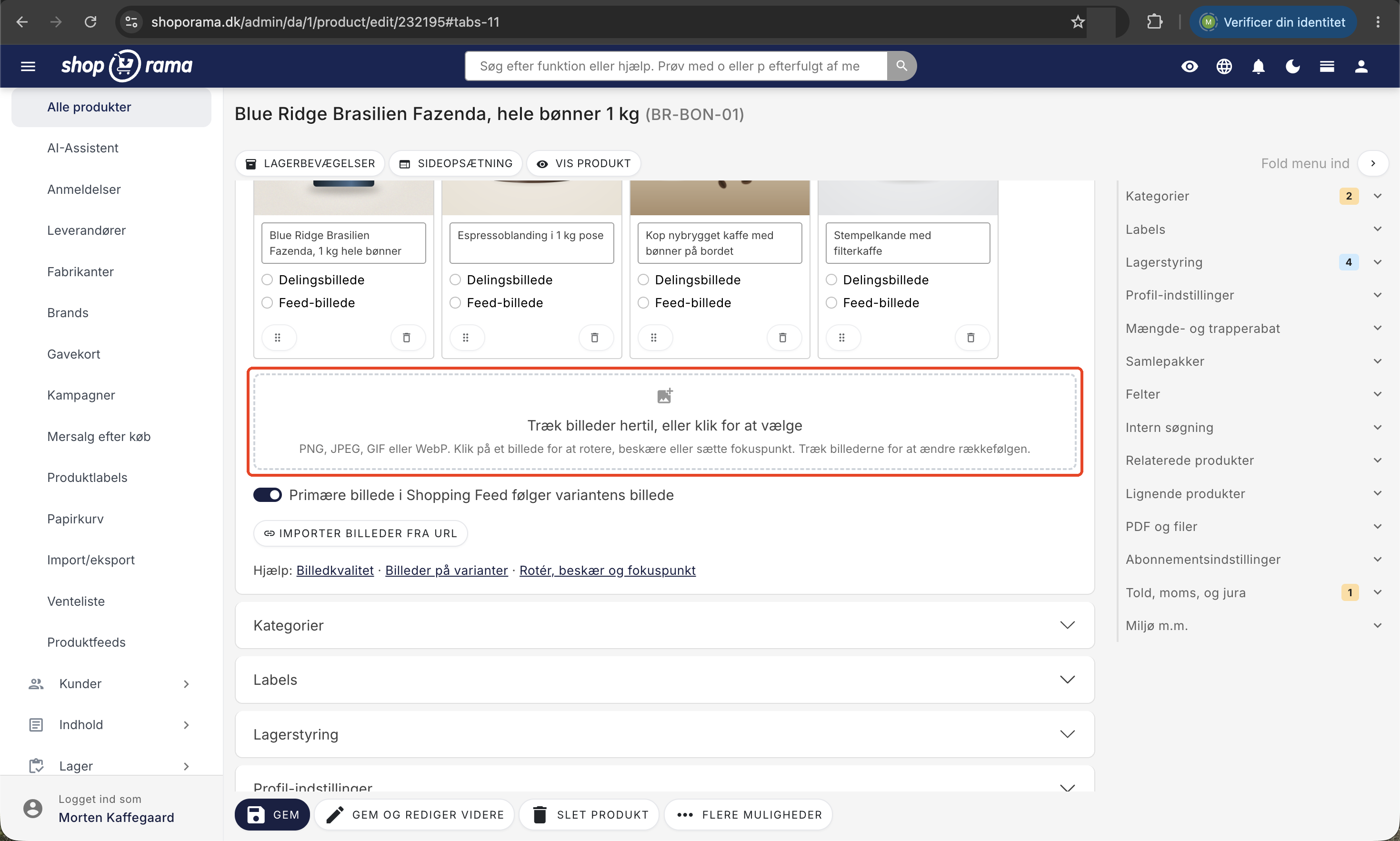Expand Samlepakker in right panel

(x=1253, y=361)
